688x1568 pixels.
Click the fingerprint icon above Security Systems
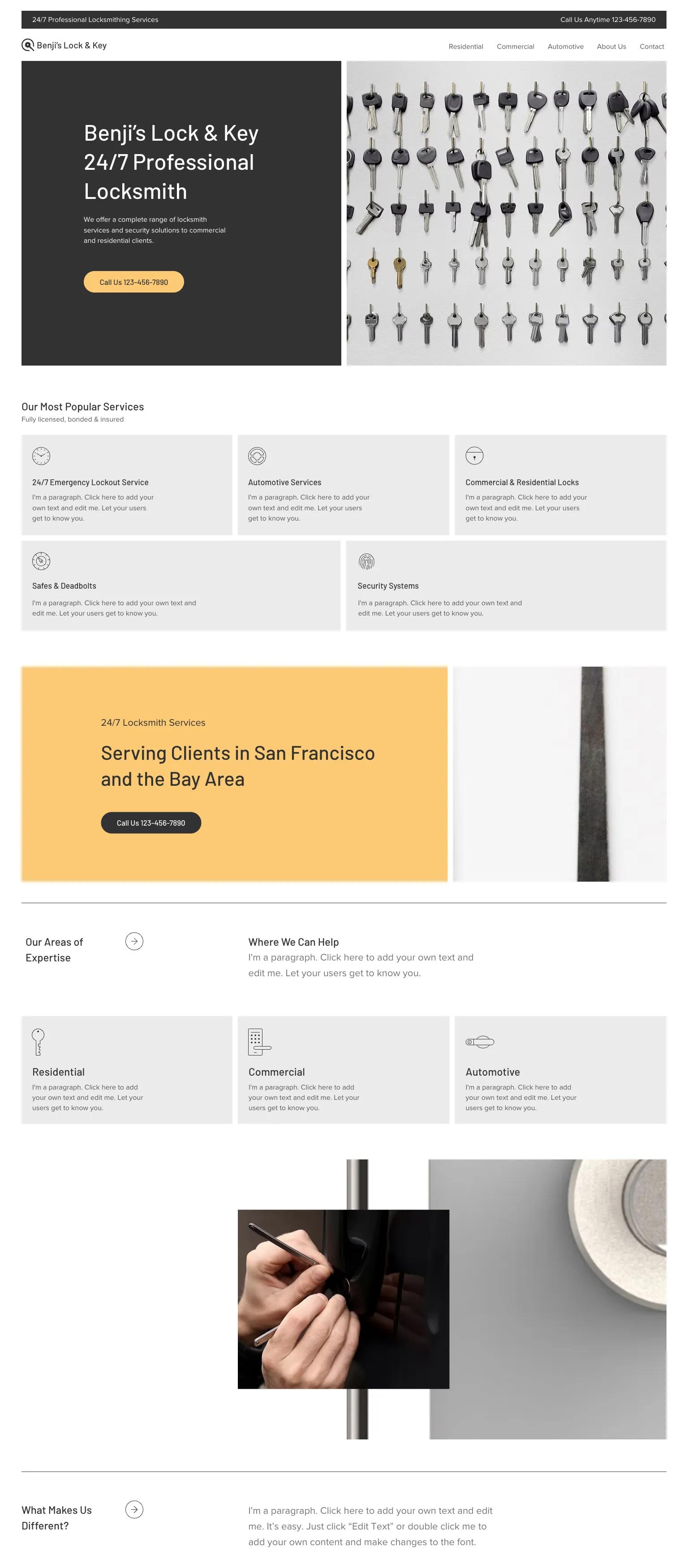[x=365, y=560]
